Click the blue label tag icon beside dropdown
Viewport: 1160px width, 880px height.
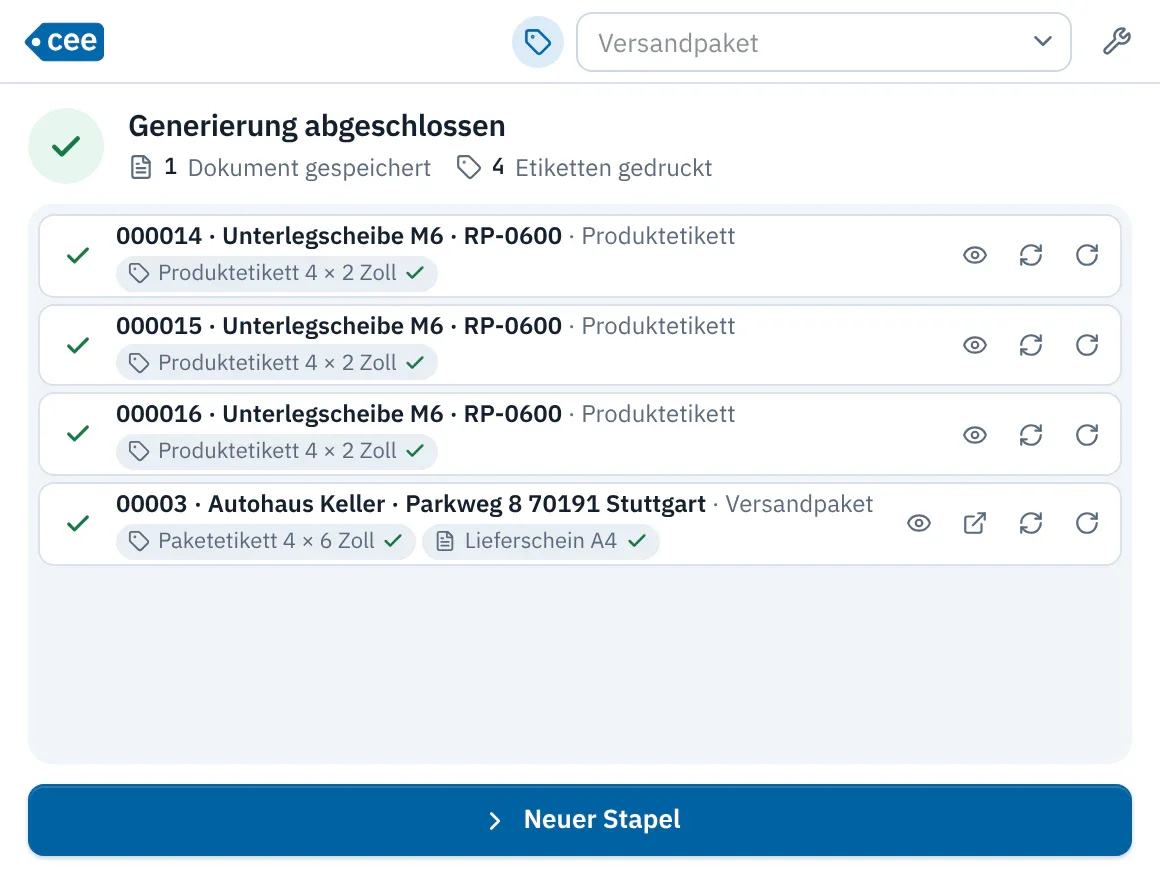pos(538,42)
